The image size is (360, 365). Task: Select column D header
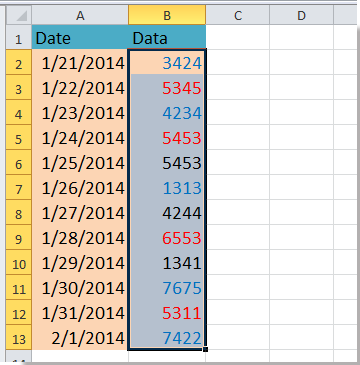coord(301,15)
